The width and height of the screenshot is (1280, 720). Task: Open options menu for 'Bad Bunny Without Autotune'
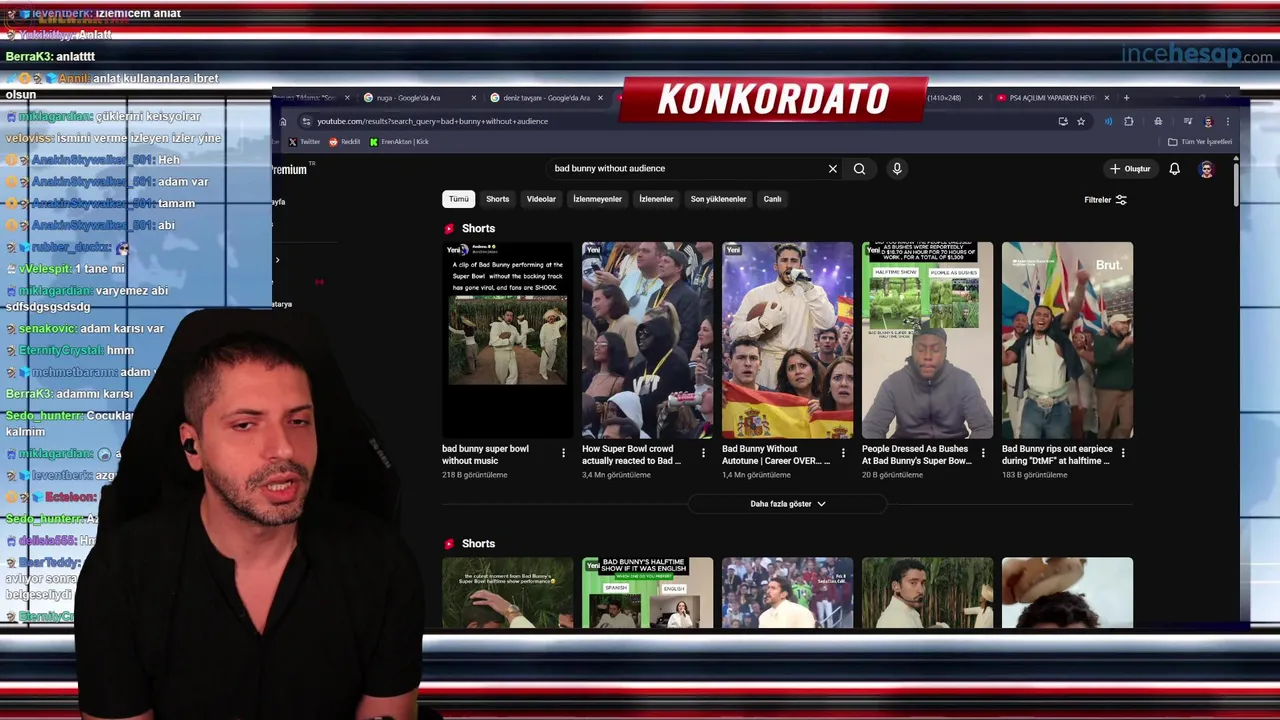click(843, 453)
